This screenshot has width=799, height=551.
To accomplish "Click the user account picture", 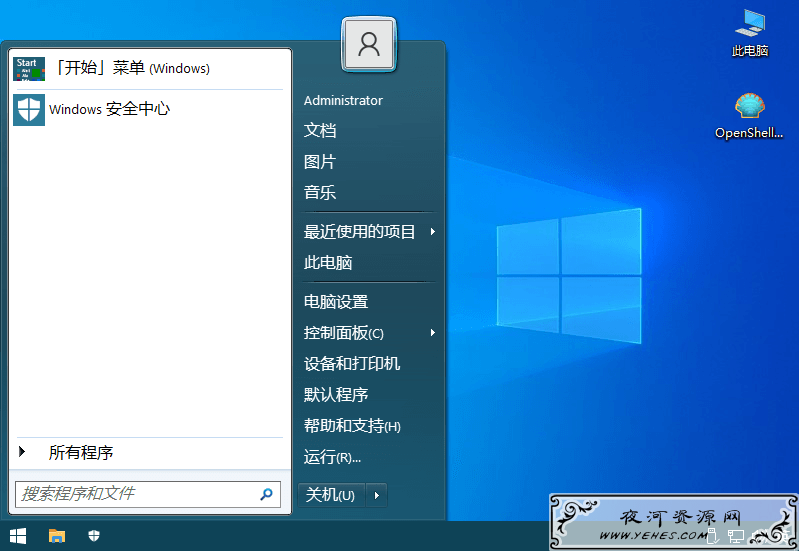I will point(369,44).
